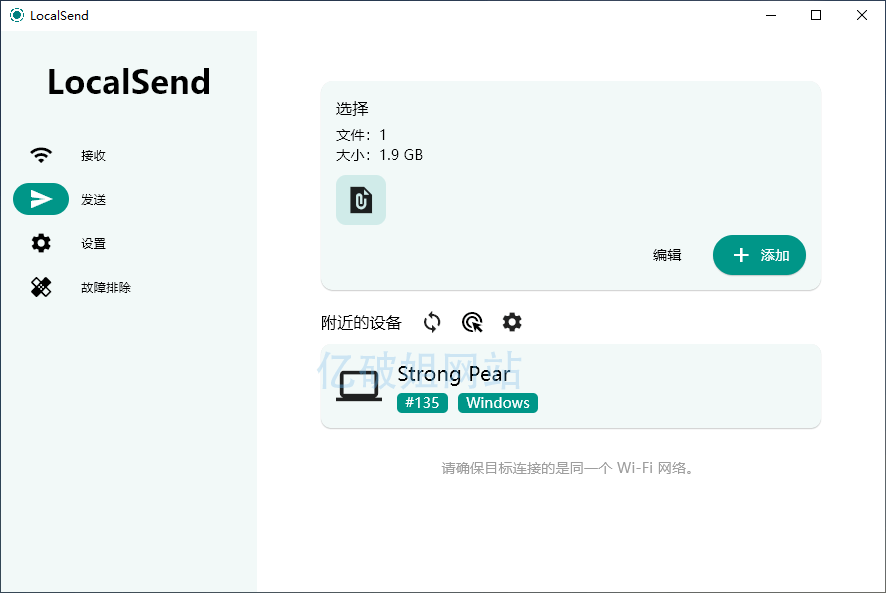The height and width of the screenshot is (593, 886).
Task: Open settings via the 设置 gear icon
Action: (x=41, y=243)
